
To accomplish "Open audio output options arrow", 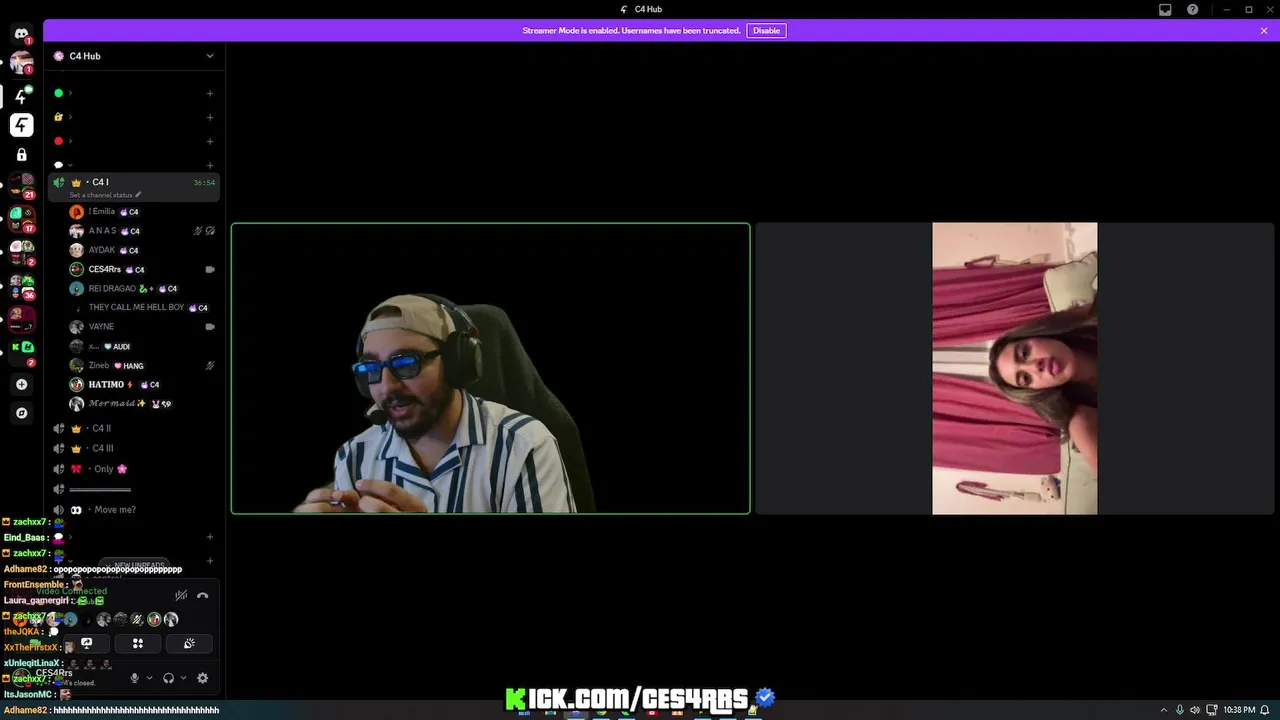I will 183,678.
